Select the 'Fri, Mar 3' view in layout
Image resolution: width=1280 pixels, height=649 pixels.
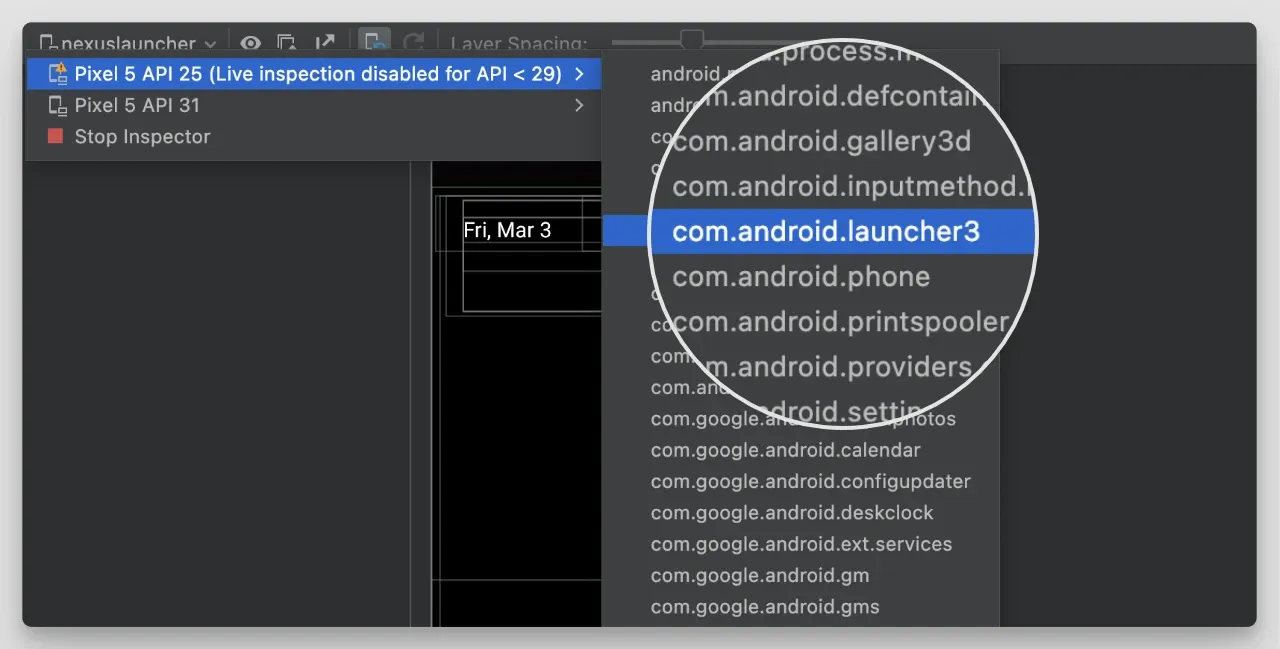pos(507,230)
